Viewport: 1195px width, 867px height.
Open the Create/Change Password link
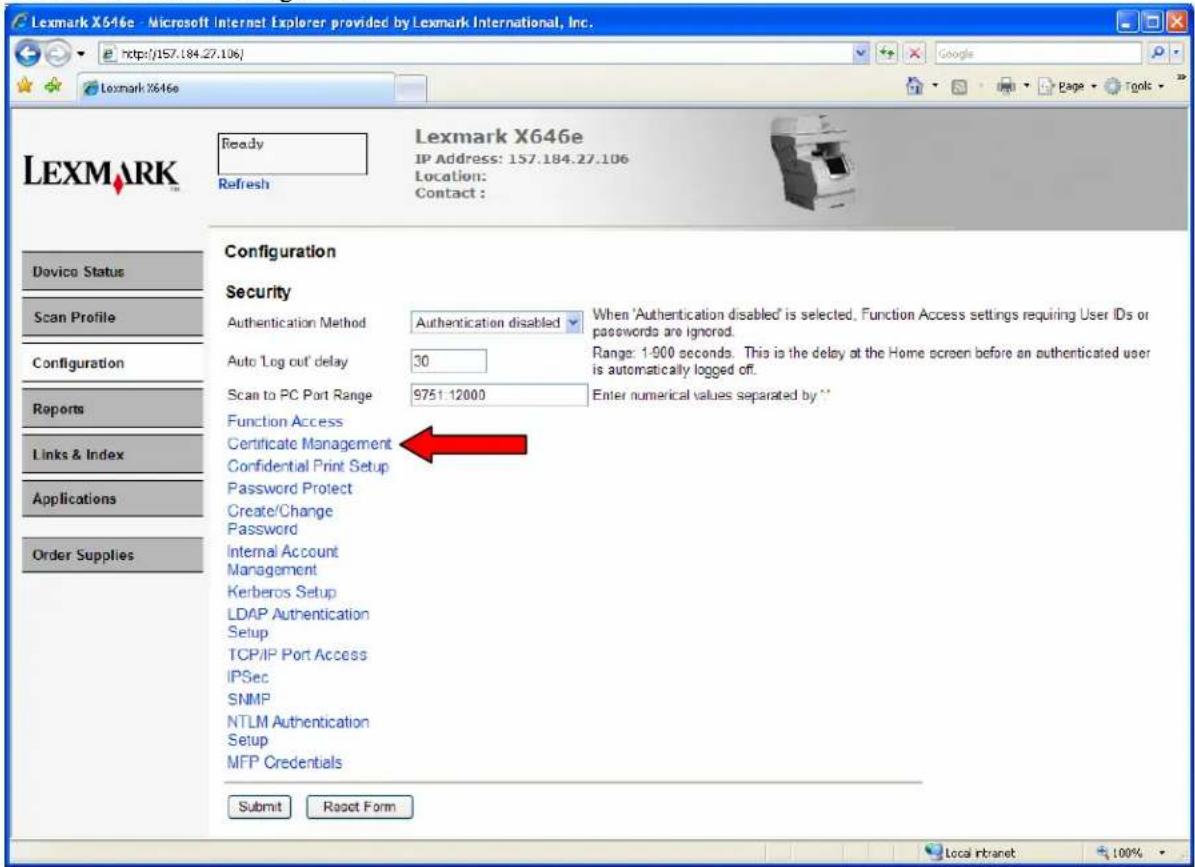280,520
